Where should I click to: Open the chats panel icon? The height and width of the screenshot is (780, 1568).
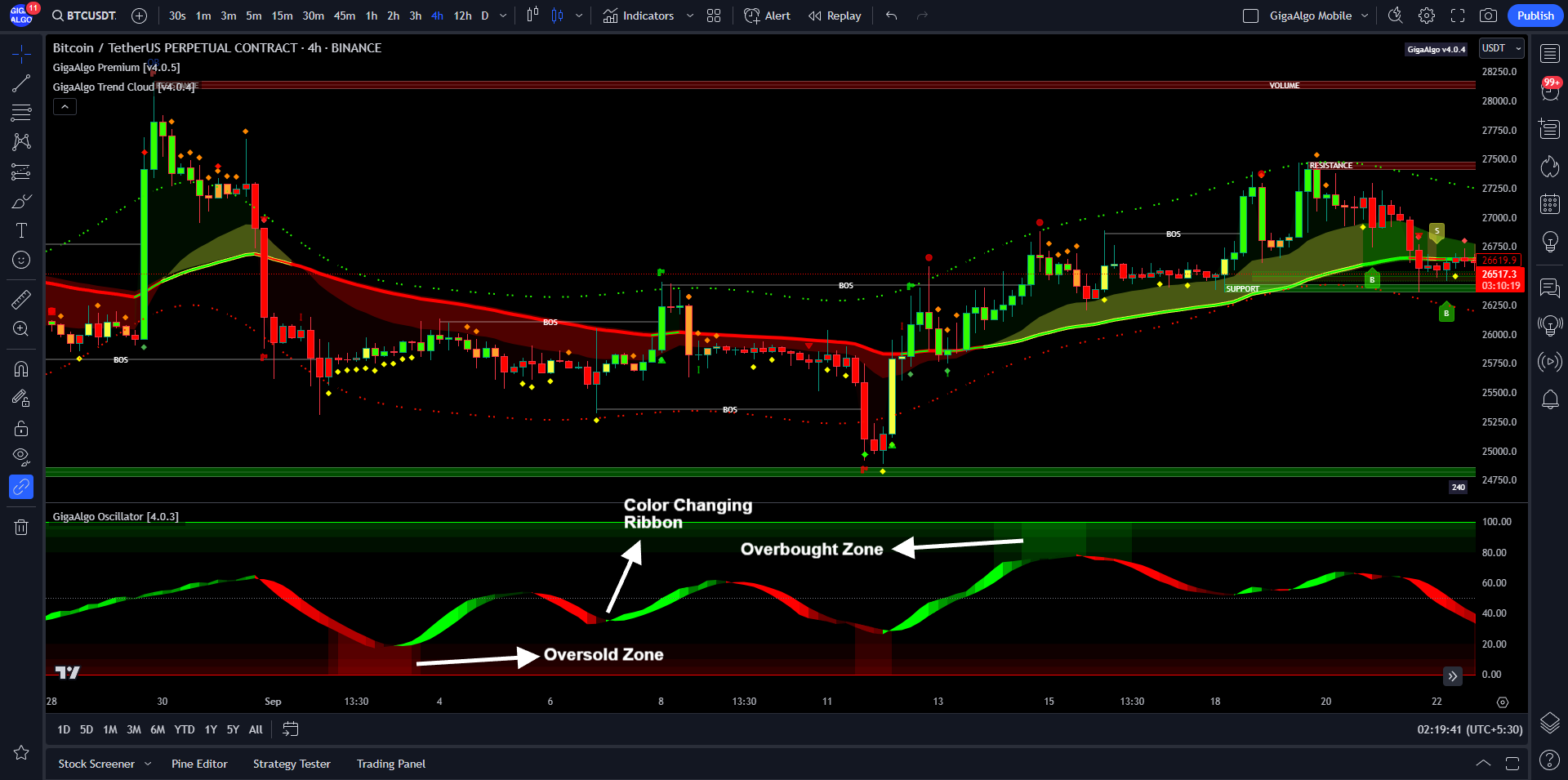[x=1549, y=287]
